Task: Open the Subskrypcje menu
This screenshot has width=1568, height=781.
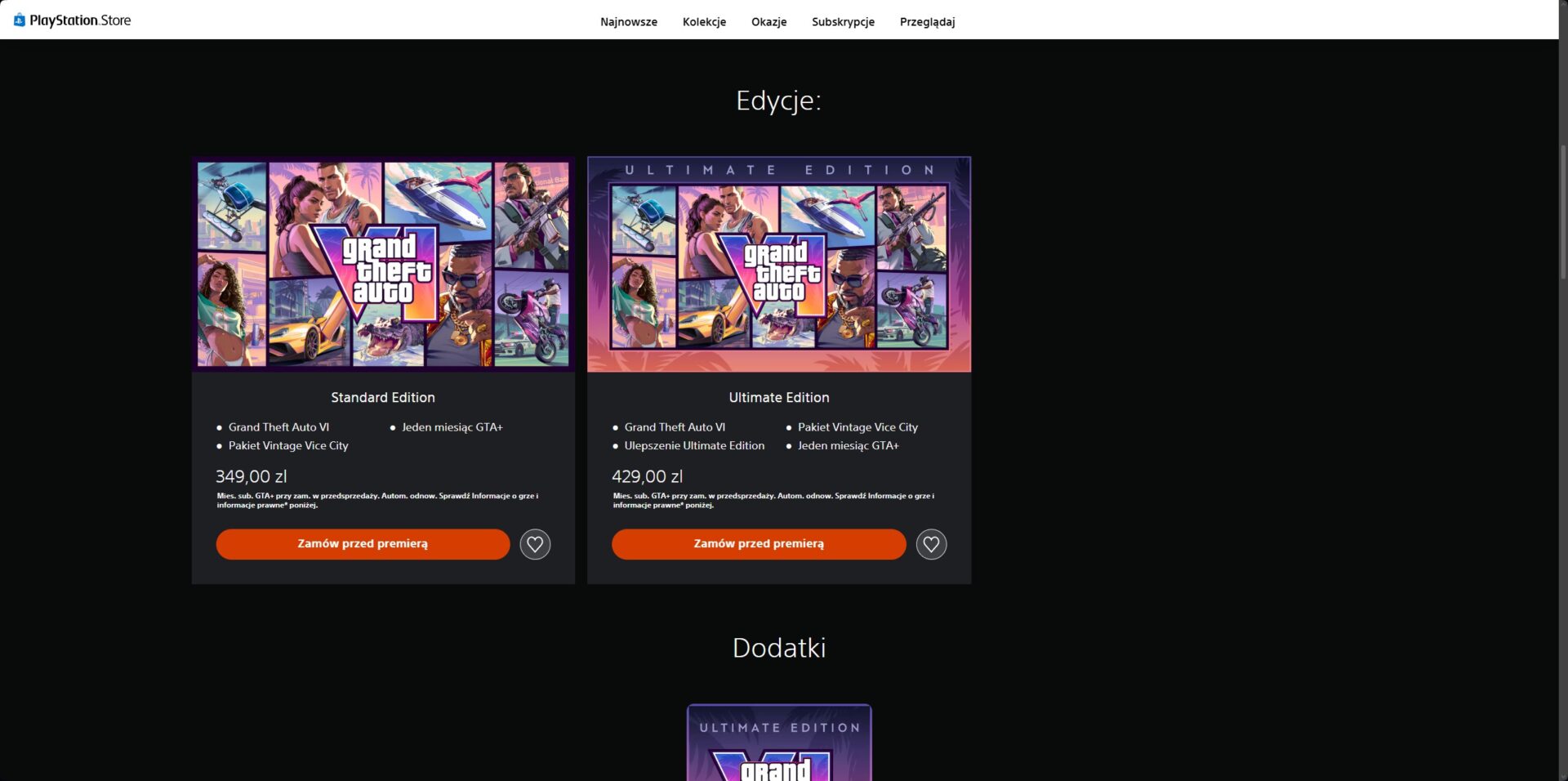Action: coord(843,22)
